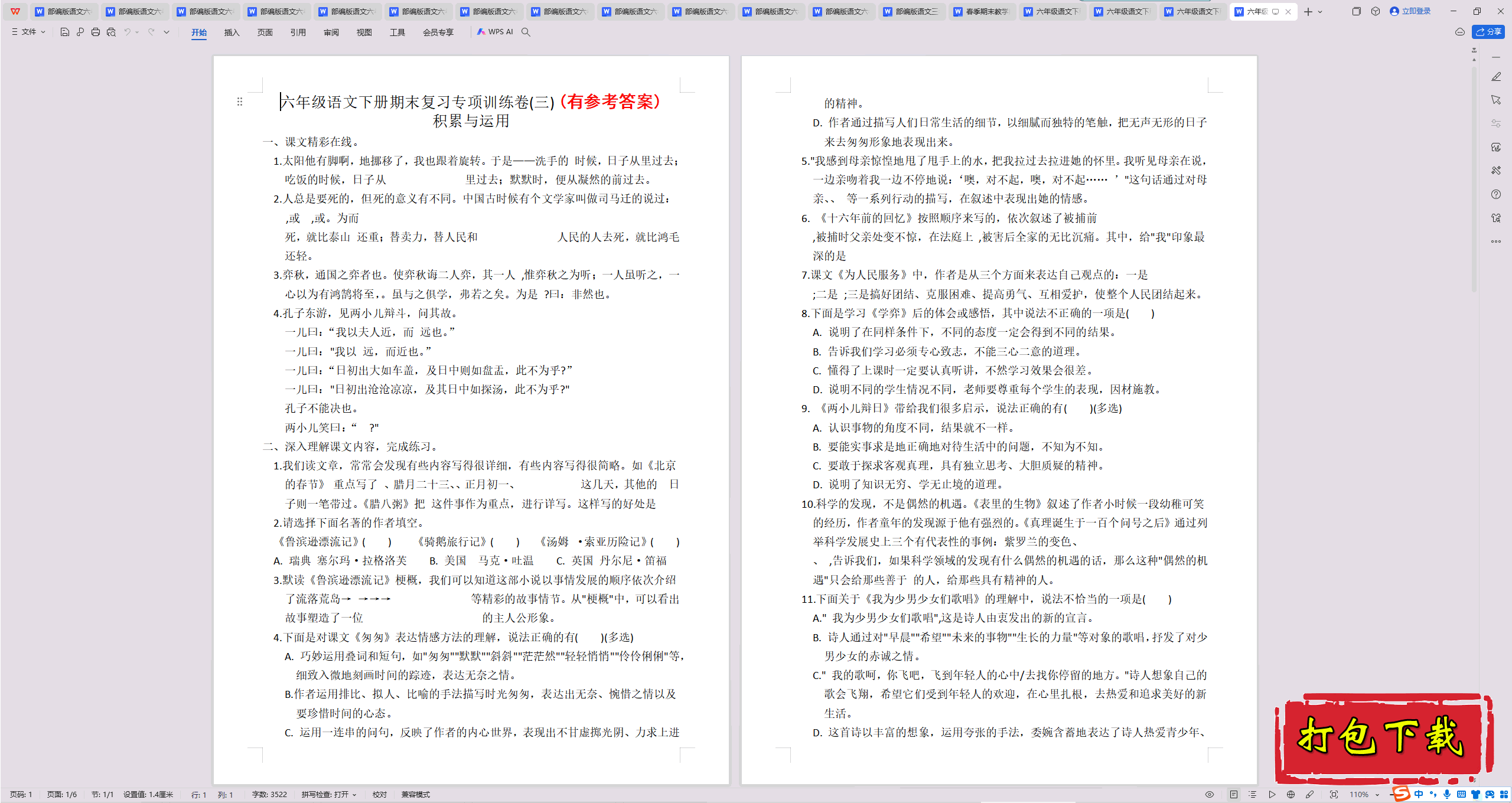Open the settings sliders icon in sidebar
Screen dimensions: 1512x803
click(x=1496, y=123)
